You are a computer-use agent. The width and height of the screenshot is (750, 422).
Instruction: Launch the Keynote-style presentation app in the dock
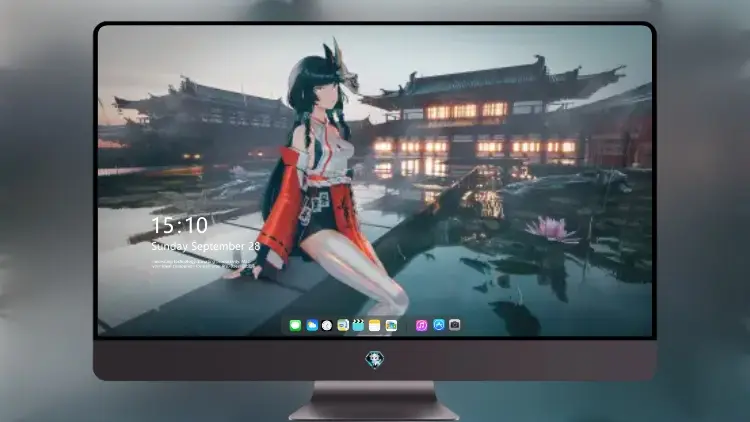[343, 325]
